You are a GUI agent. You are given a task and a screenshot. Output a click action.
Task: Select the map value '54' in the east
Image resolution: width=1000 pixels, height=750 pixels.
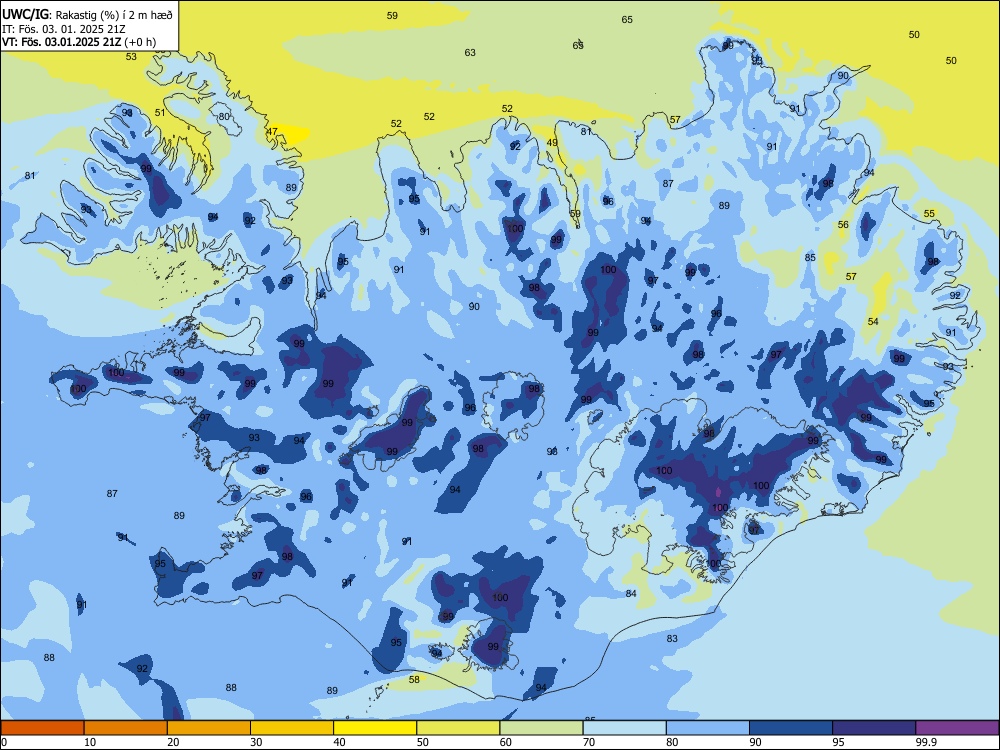click(873, 321)
